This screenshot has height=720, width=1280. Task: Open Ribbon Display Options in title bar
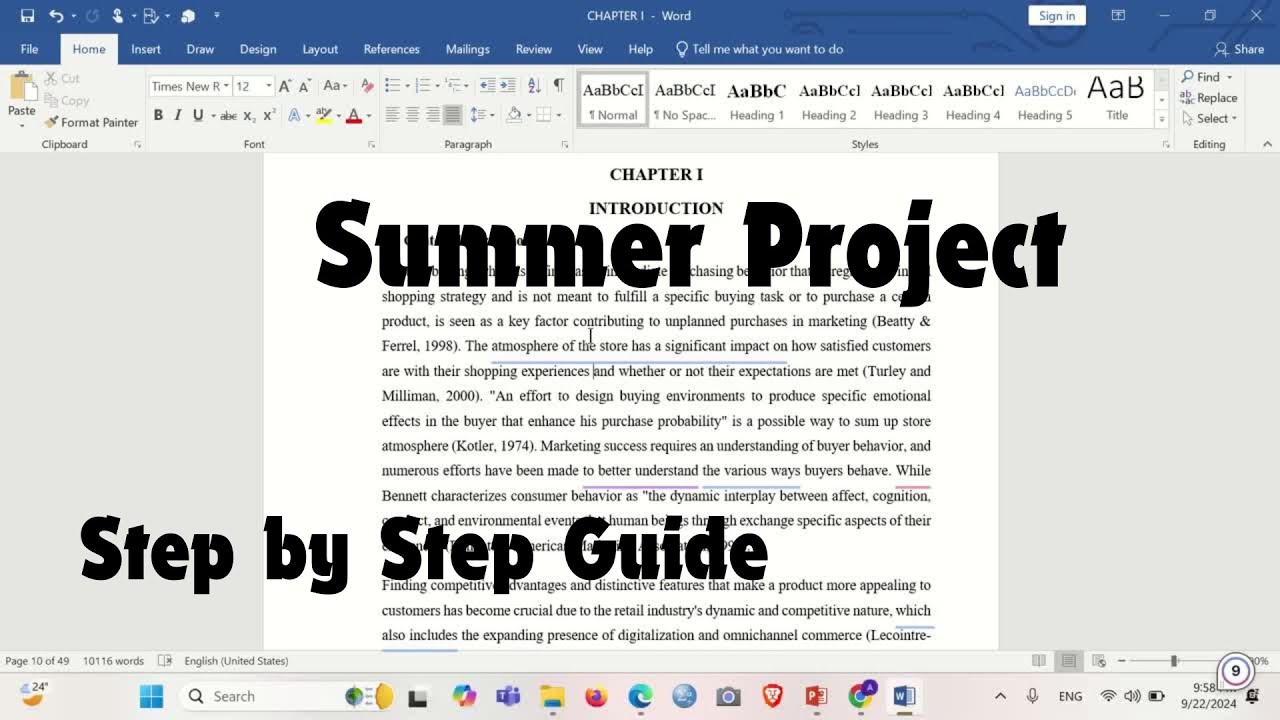tap(1118, 16)
